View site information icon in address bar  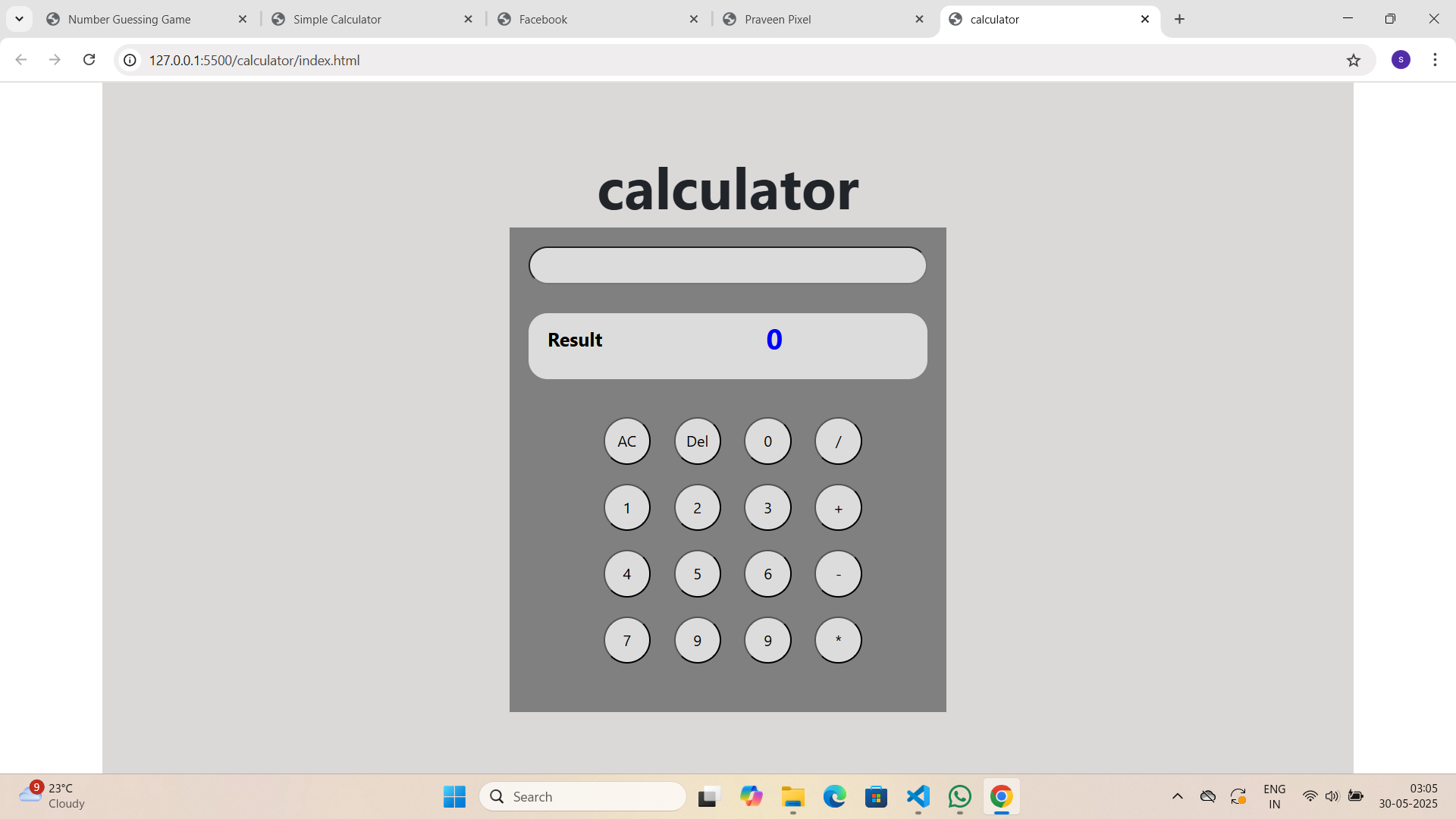130,60
